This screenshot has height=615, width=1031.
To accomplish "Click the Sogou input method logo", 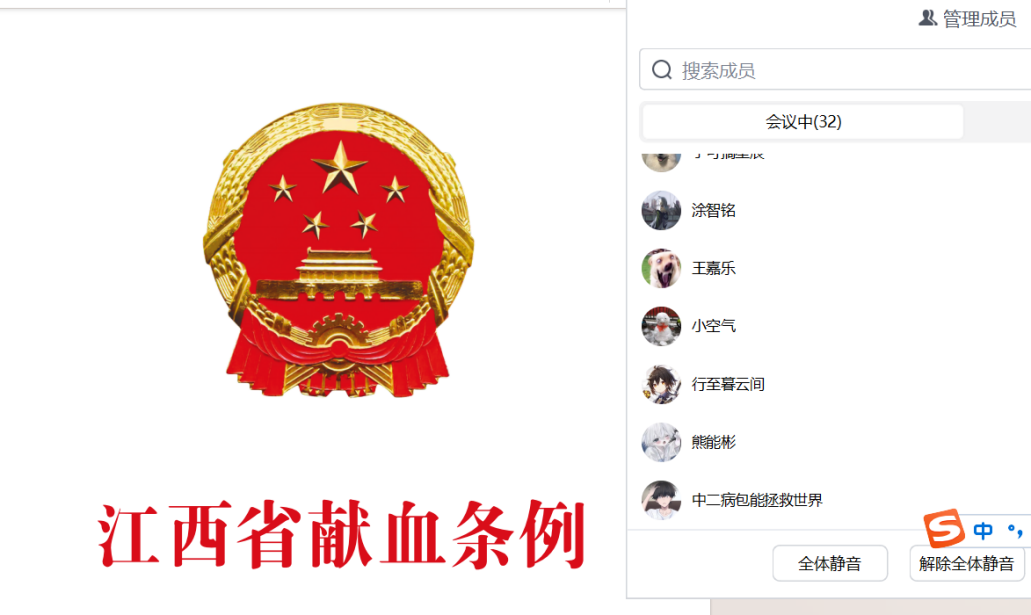I will tap(944, 528).
